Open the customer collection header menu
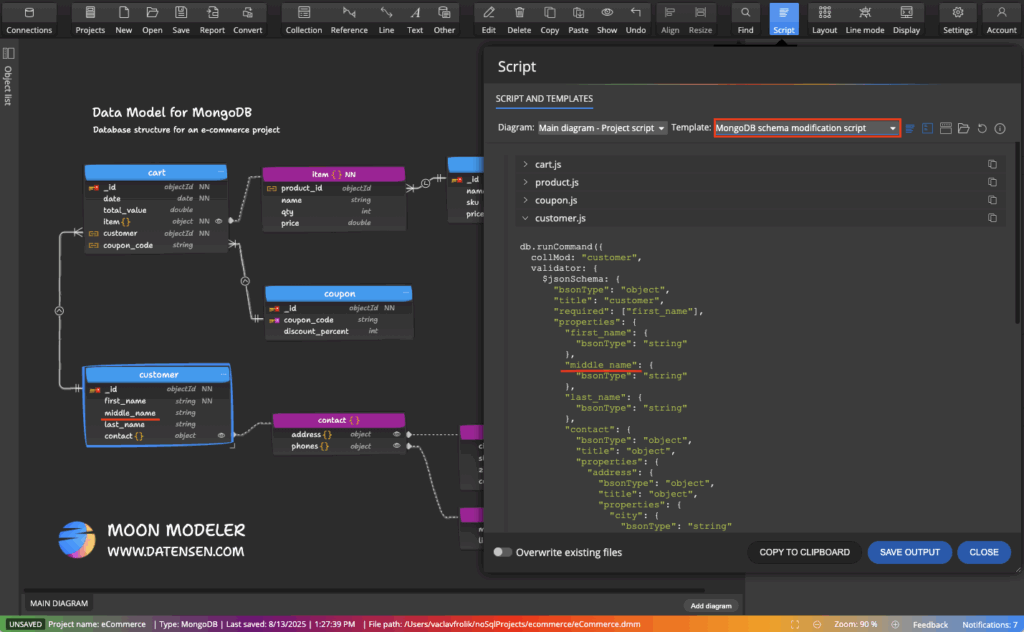 coord(223,375)
